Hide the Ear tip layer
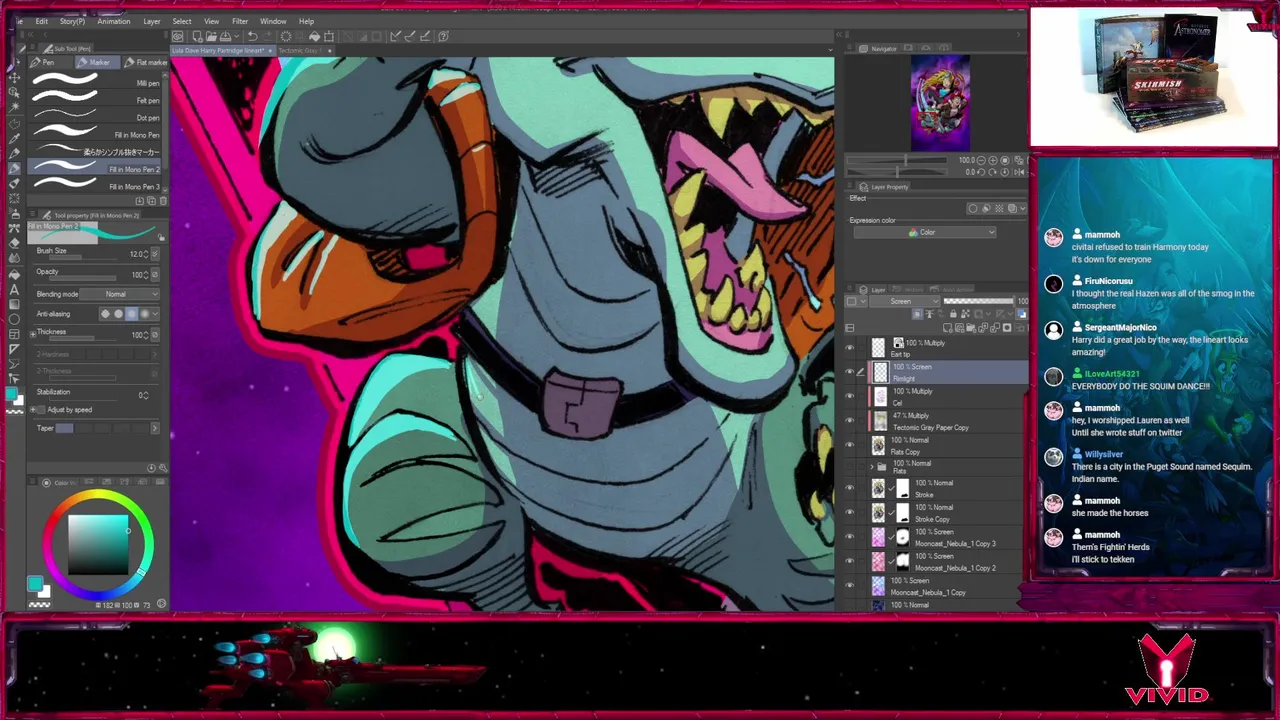The width and height of the screenshot is (1280, 720). coord(849,348)
